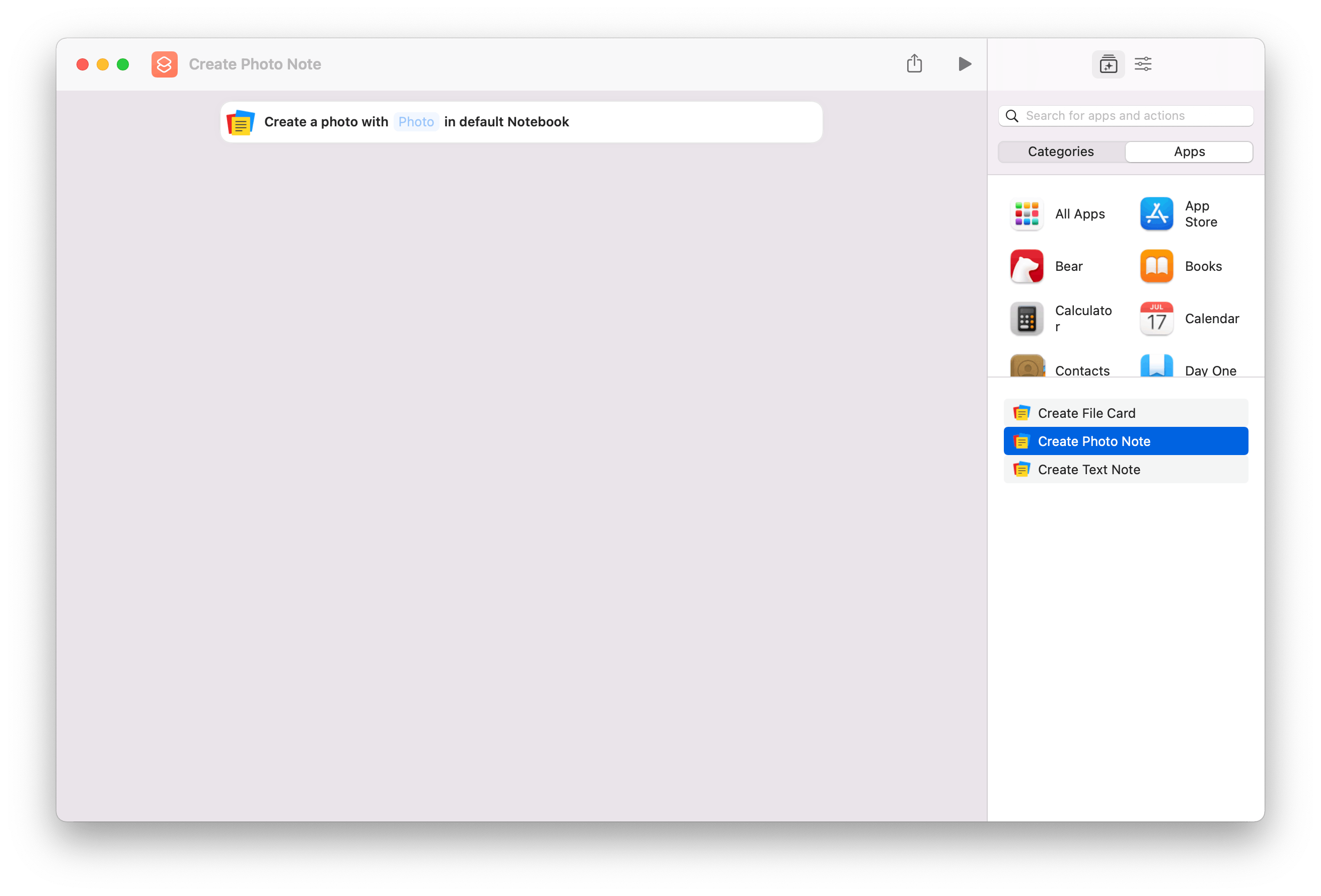Select the Calendar app icon

pyautogui.click(x=1156, y=318)
